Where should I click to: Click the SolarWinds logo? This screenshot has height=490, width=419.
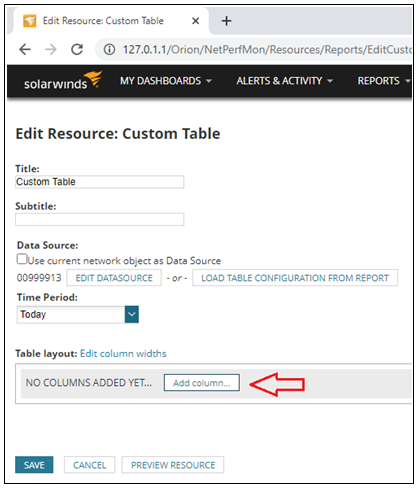[63, 81]
